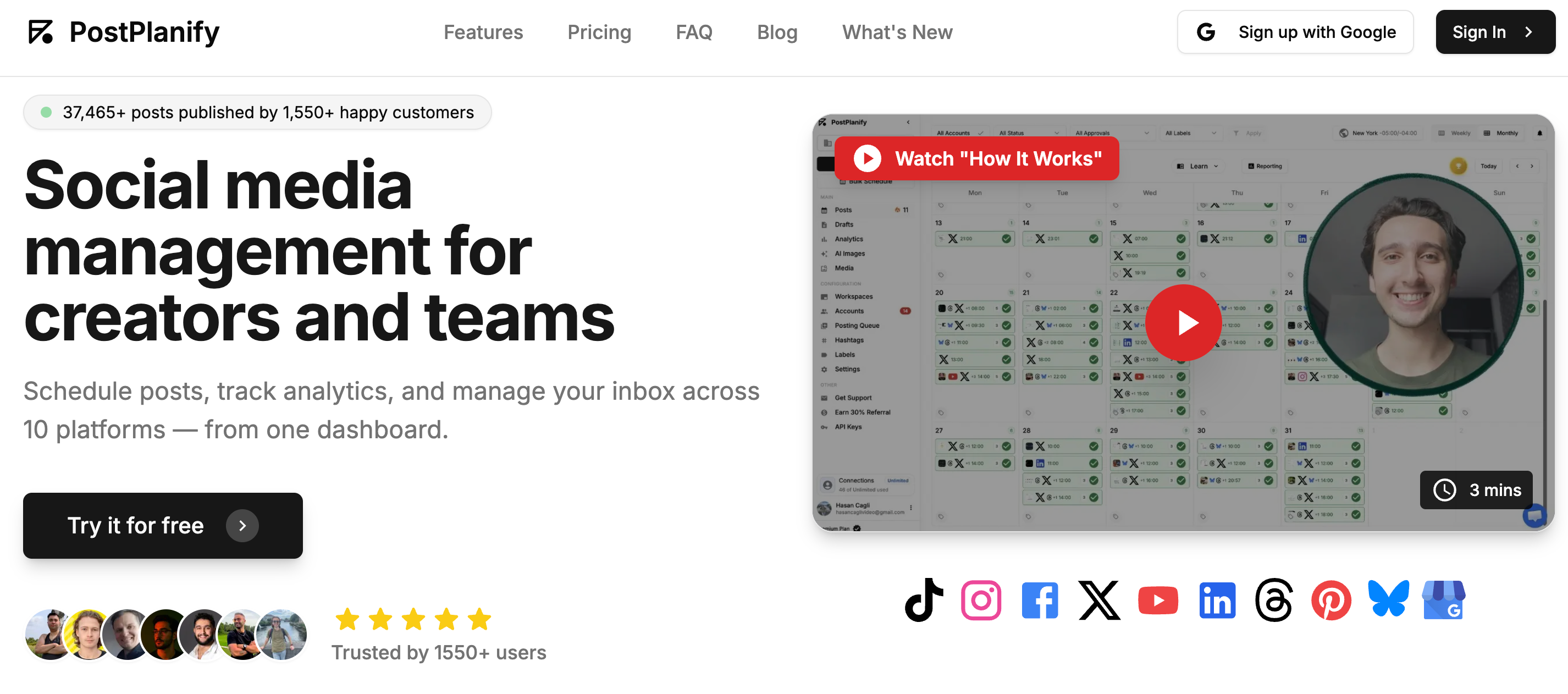Click the TikTok platform icon

pyautogui.click(x=924, y=599)
